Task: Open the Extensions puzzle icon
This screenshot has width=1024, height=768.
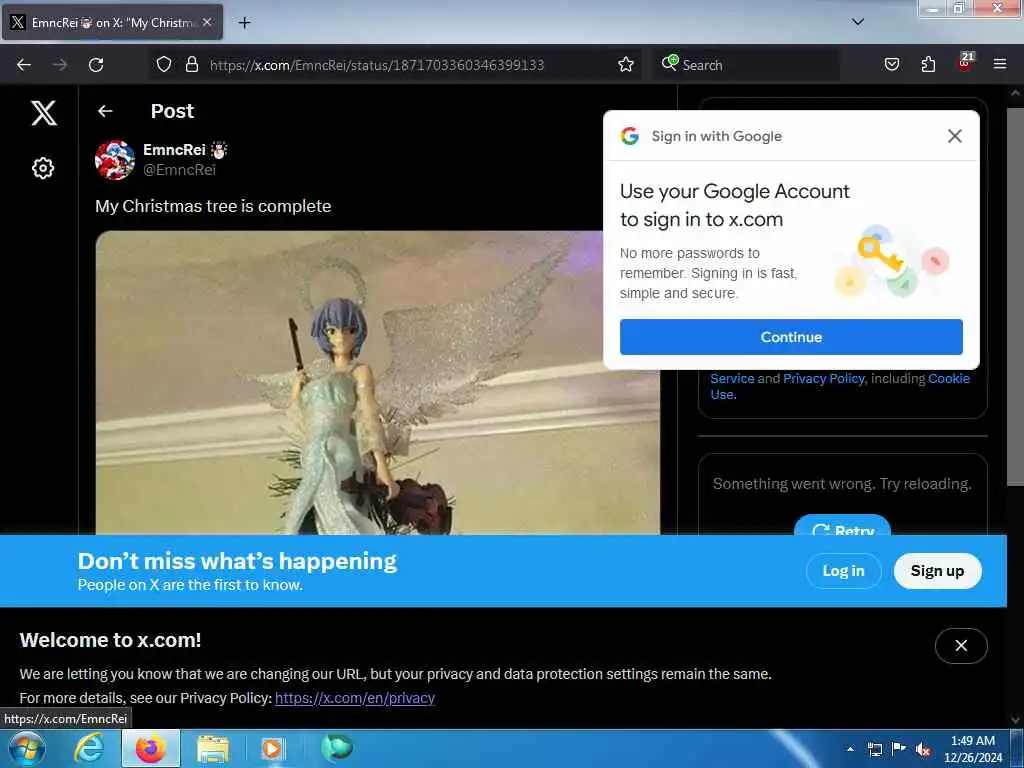Action: (x=928, y=64)
